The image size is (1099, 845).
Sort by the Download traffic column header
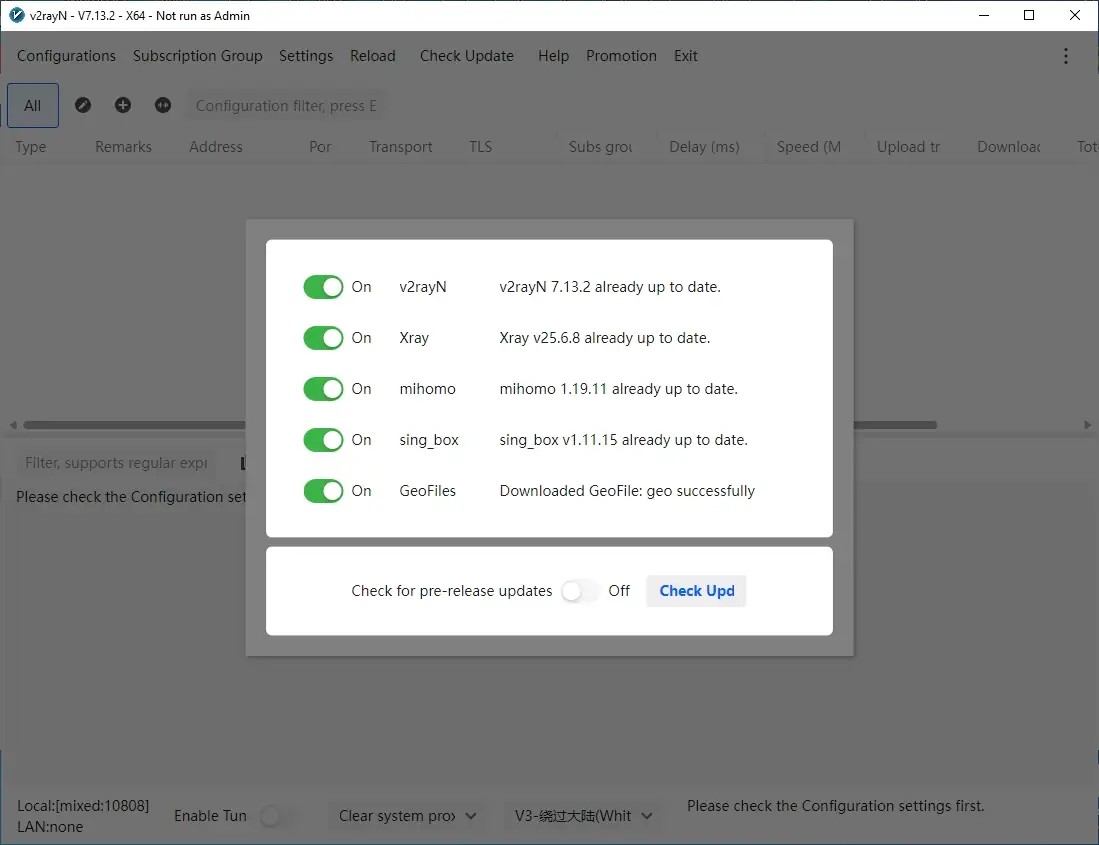(1009, 147)
